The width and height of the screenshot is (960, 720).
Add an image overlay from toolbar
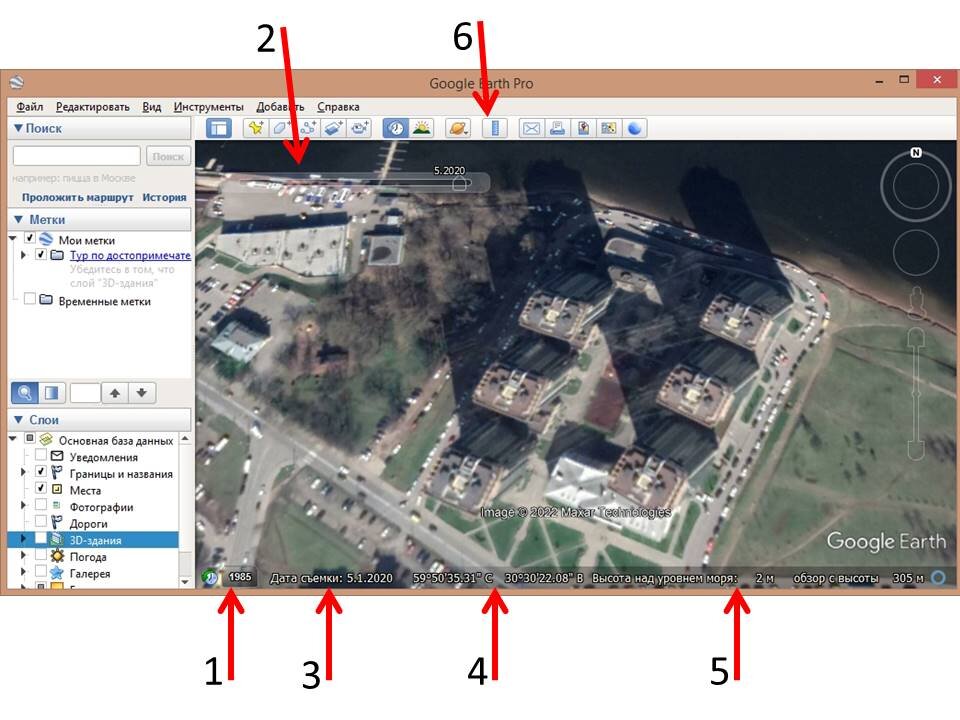coord(334,128)
